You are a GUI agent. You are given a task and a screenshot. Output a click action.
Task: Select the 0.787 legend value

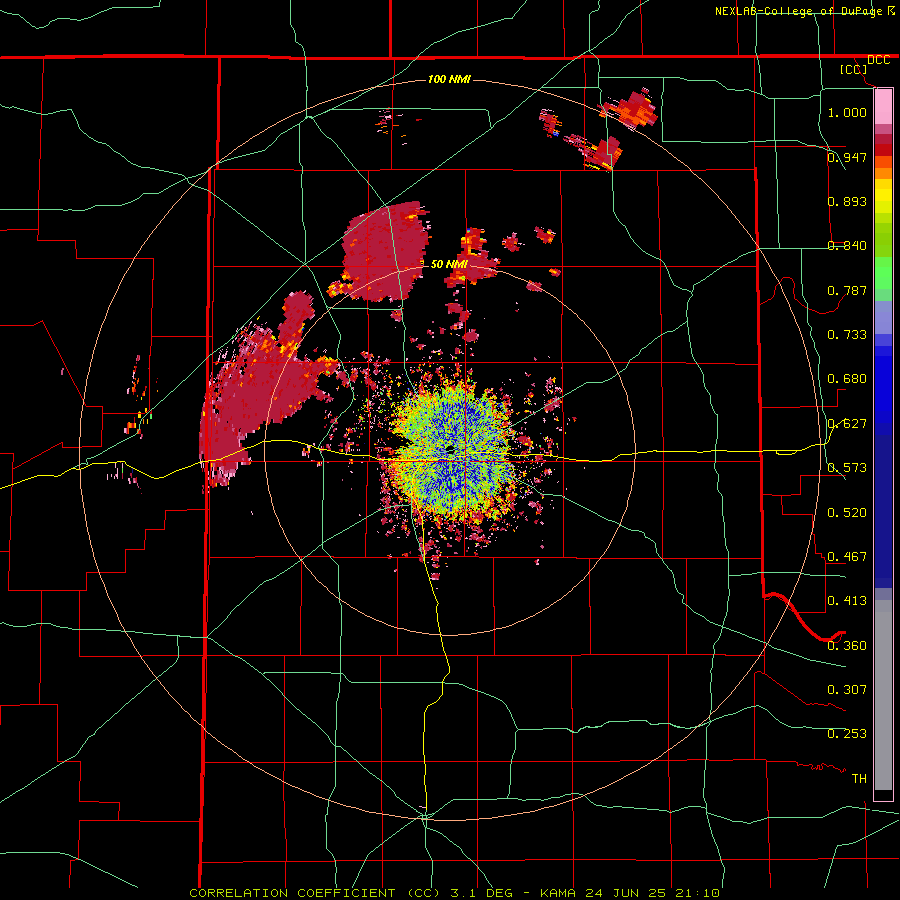847,290
